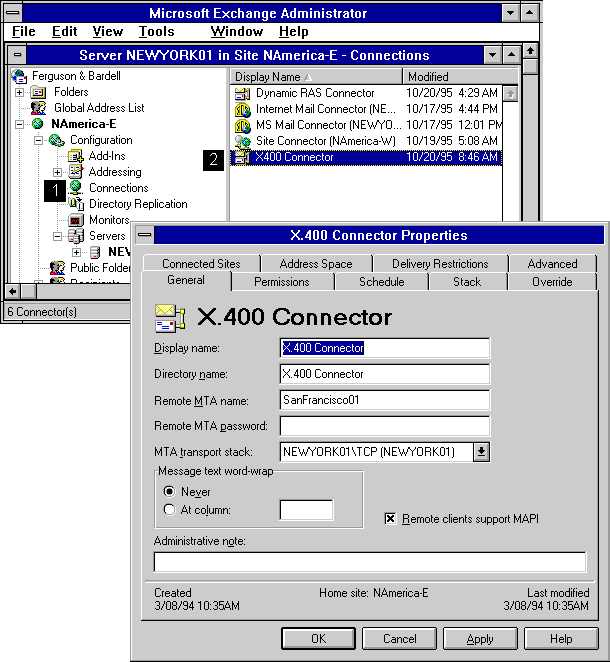Open the Tools menu

pyautogui.click(x=157, y=31)
